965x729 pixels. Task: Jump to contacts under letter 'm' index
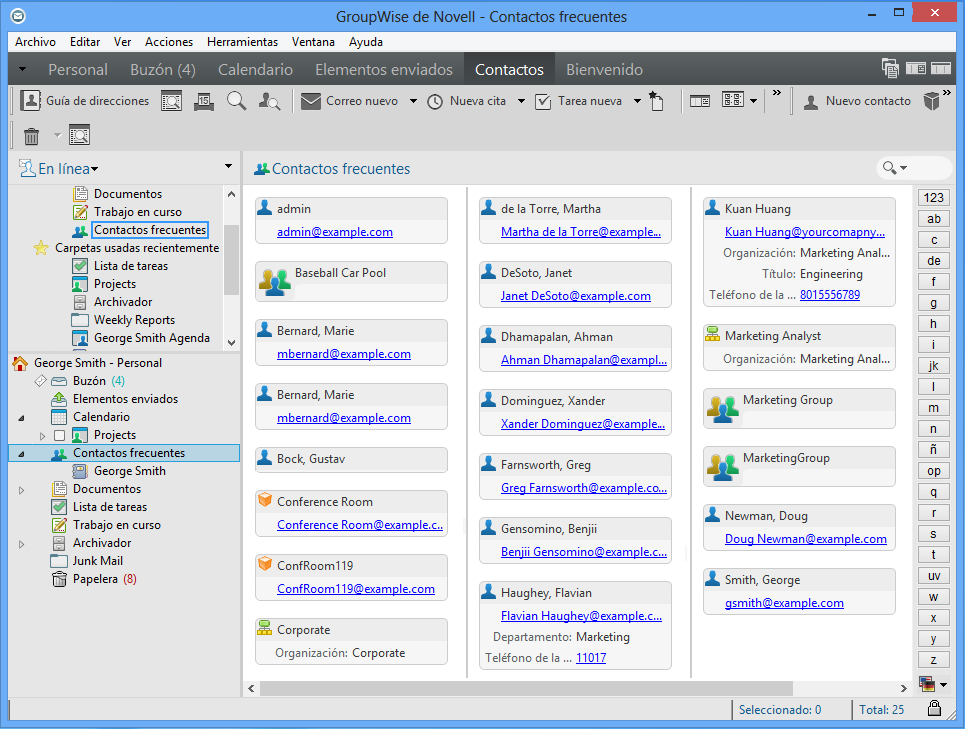[x=934, y=408]
